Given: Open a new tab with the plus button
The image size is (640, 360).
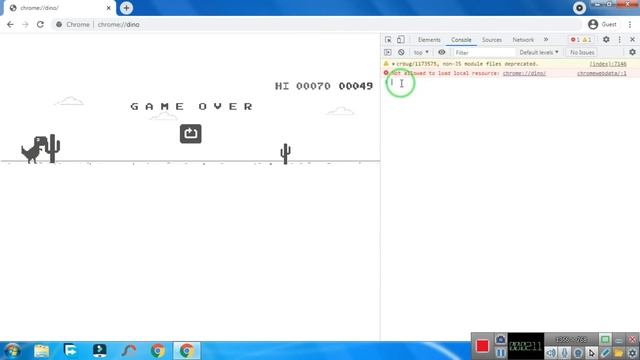Looking at the screenshot, I should (x=127, y=8).
